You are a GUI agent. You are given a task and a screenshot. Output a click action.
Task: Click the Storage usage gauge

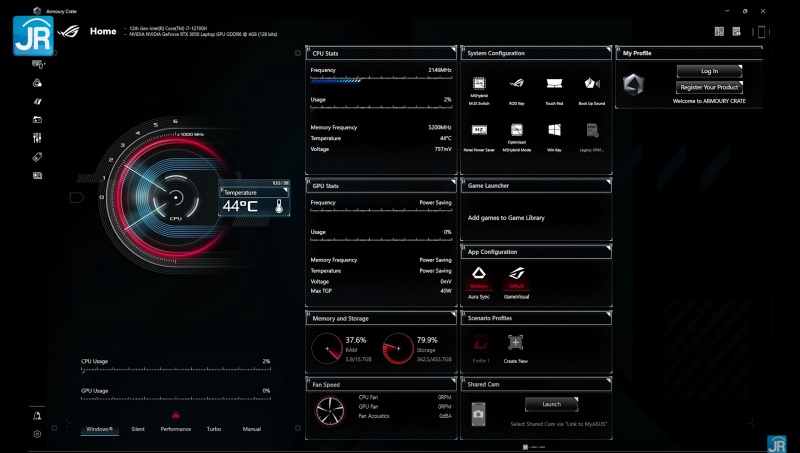tap(398, 348)
